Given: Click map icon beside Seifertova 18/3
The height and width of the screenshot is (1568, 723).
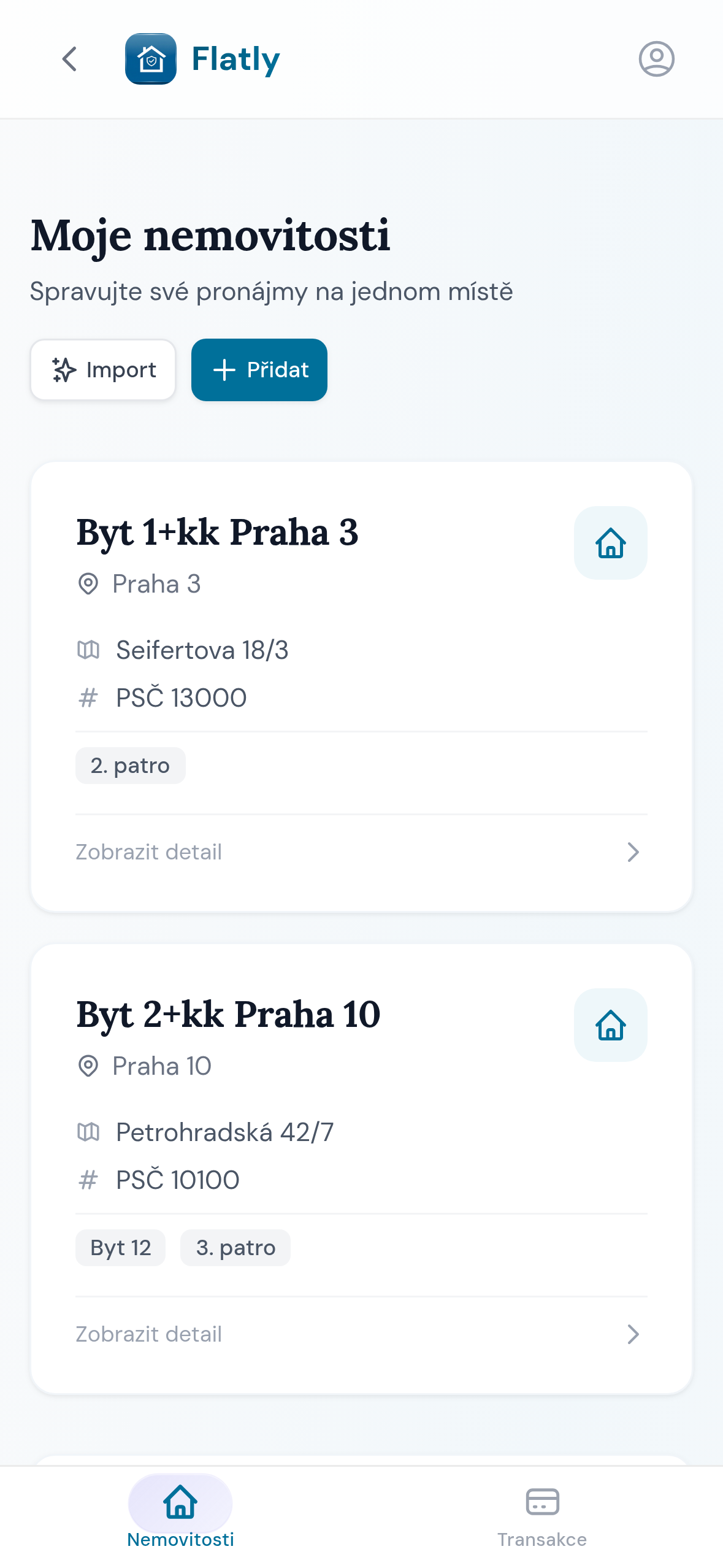Looking at the screenshot, I should (x=88, y=650).
